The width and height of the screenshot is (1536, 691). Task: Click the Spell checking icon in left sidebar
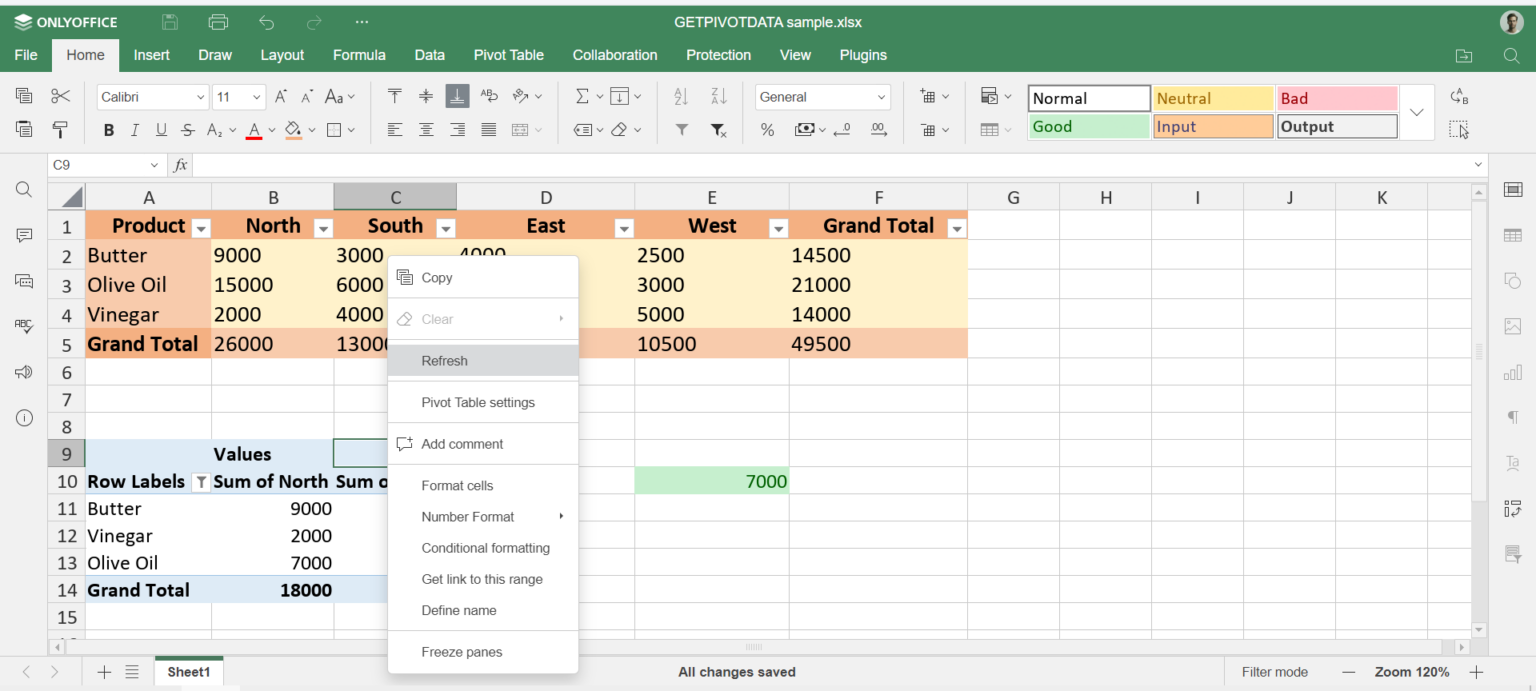click(x=23, y=325)
